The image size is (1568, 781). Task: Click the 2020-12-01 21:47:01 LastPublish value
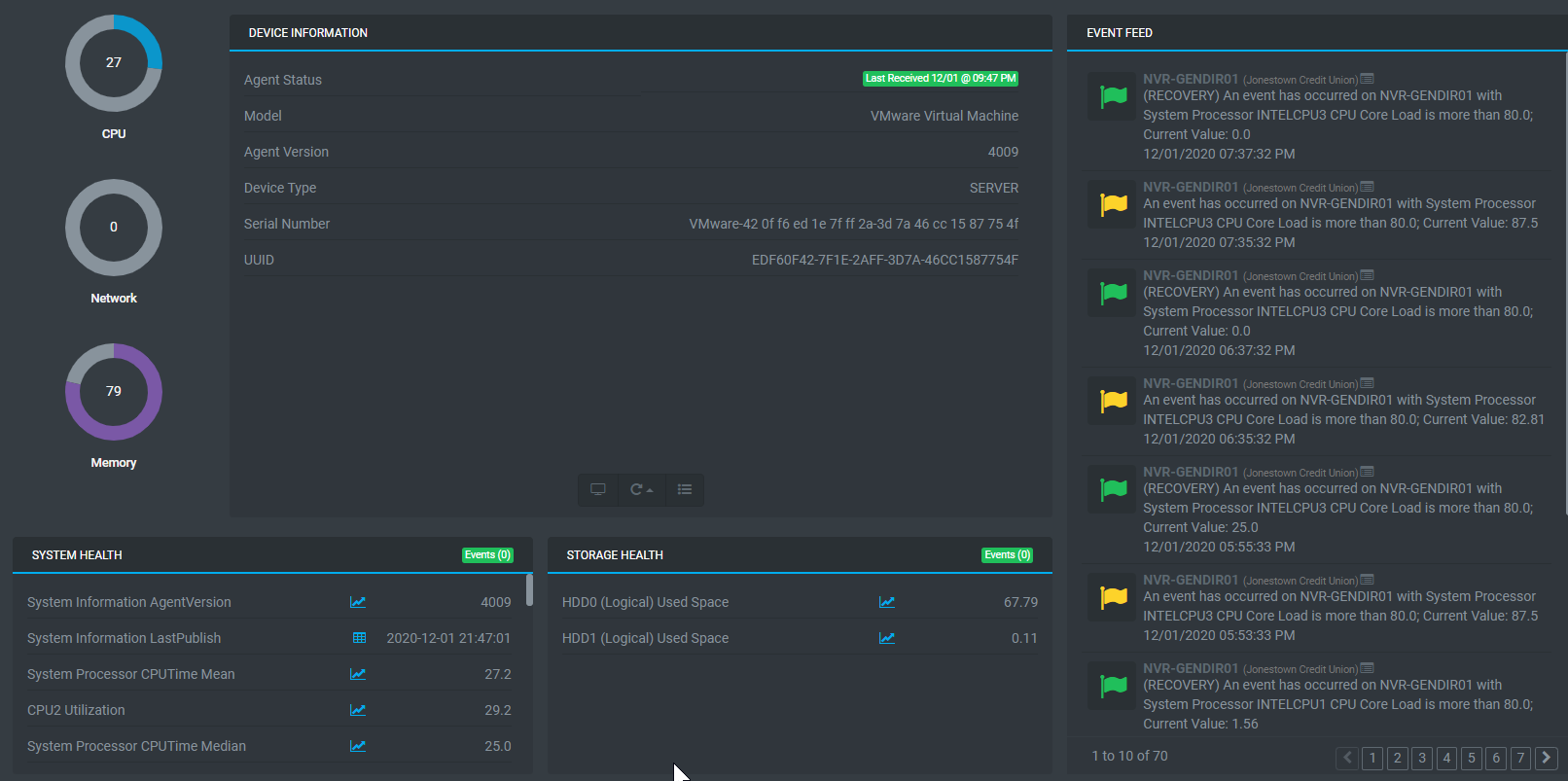click(448, 638)
